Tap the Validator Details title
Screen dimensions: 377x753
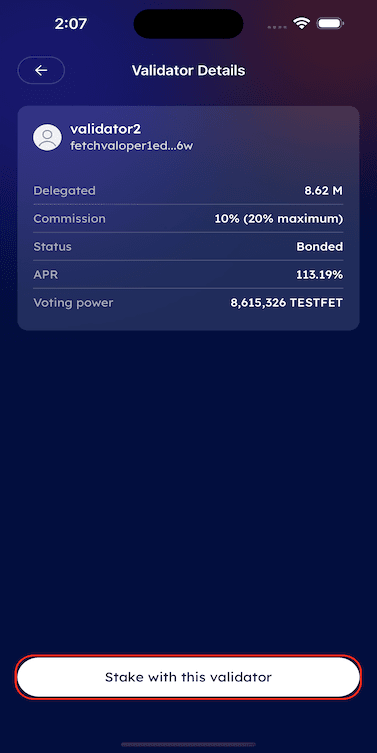point(188,71)
